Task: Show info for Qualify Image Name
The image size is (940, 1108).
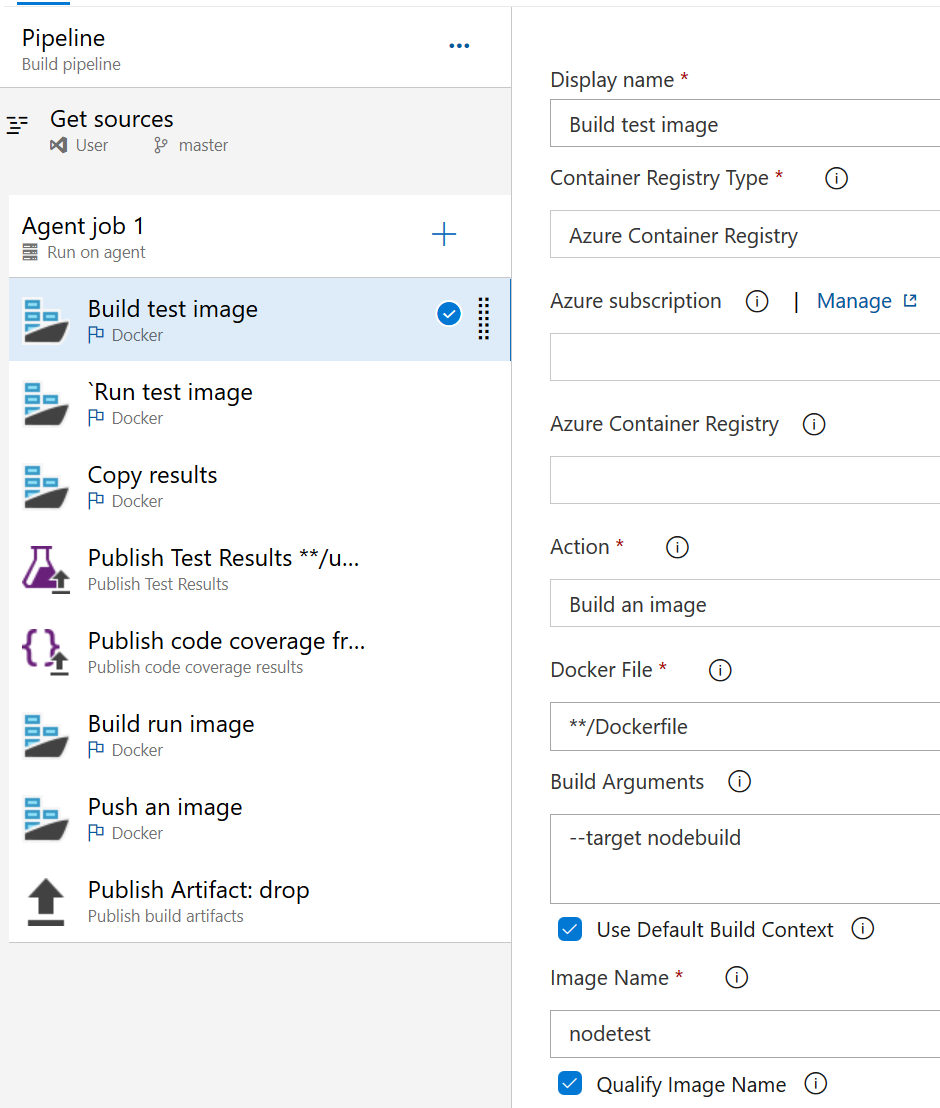Action: [816, 1084]
